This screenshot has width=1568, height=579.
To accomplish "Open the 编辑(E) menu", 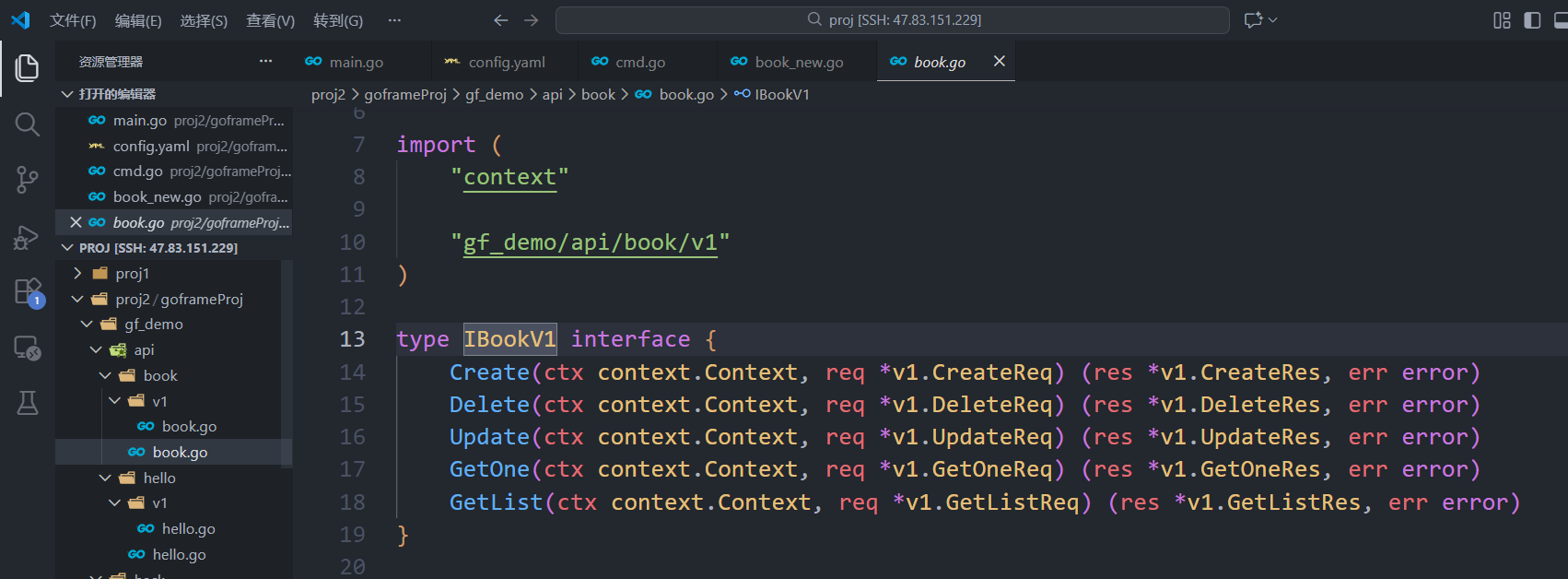I will point(138,20).
